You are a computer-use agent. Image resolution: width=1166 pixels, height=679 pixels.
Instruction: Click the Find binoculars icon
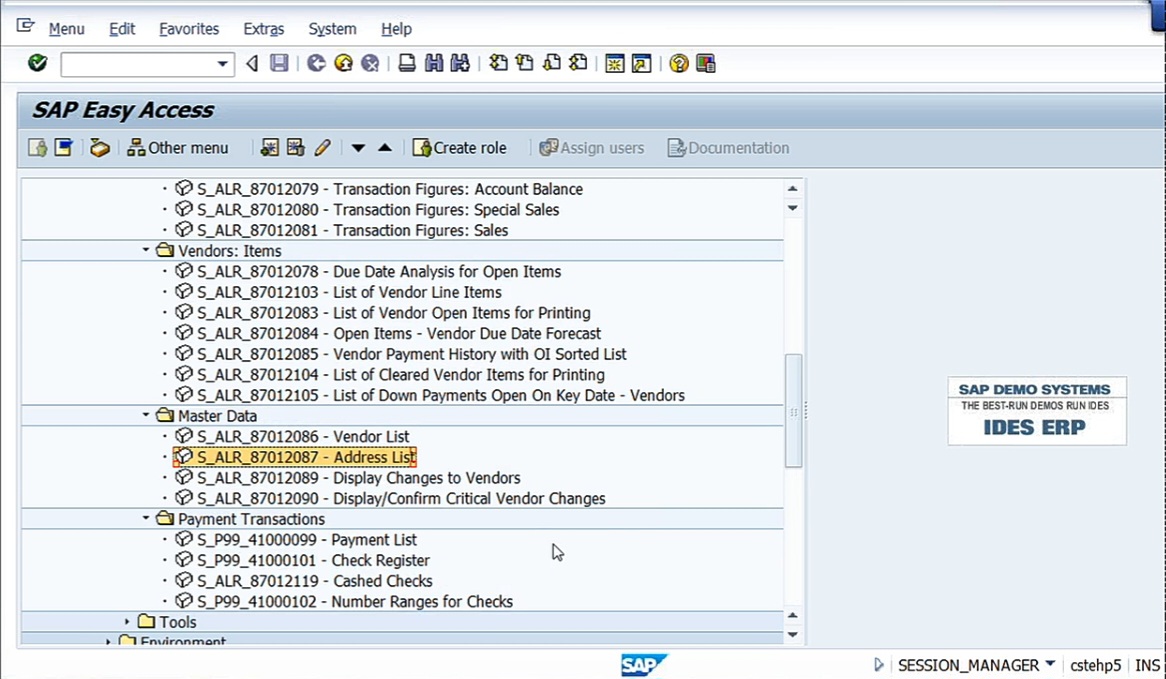[434, 63]
